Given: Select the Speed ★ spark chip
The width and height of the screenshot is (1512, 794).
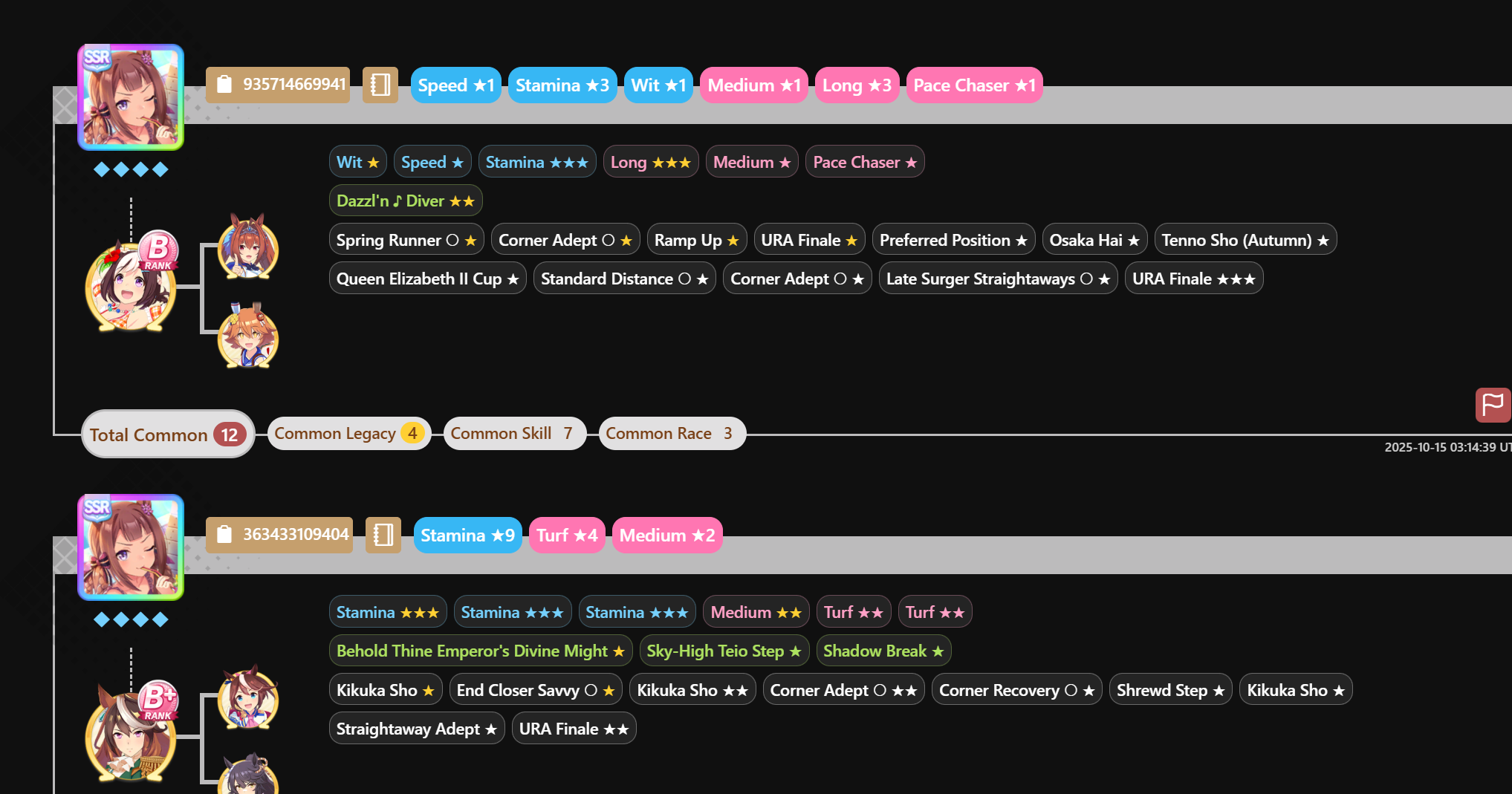Looking at the screenshot, I should click(x=432, y=162).
